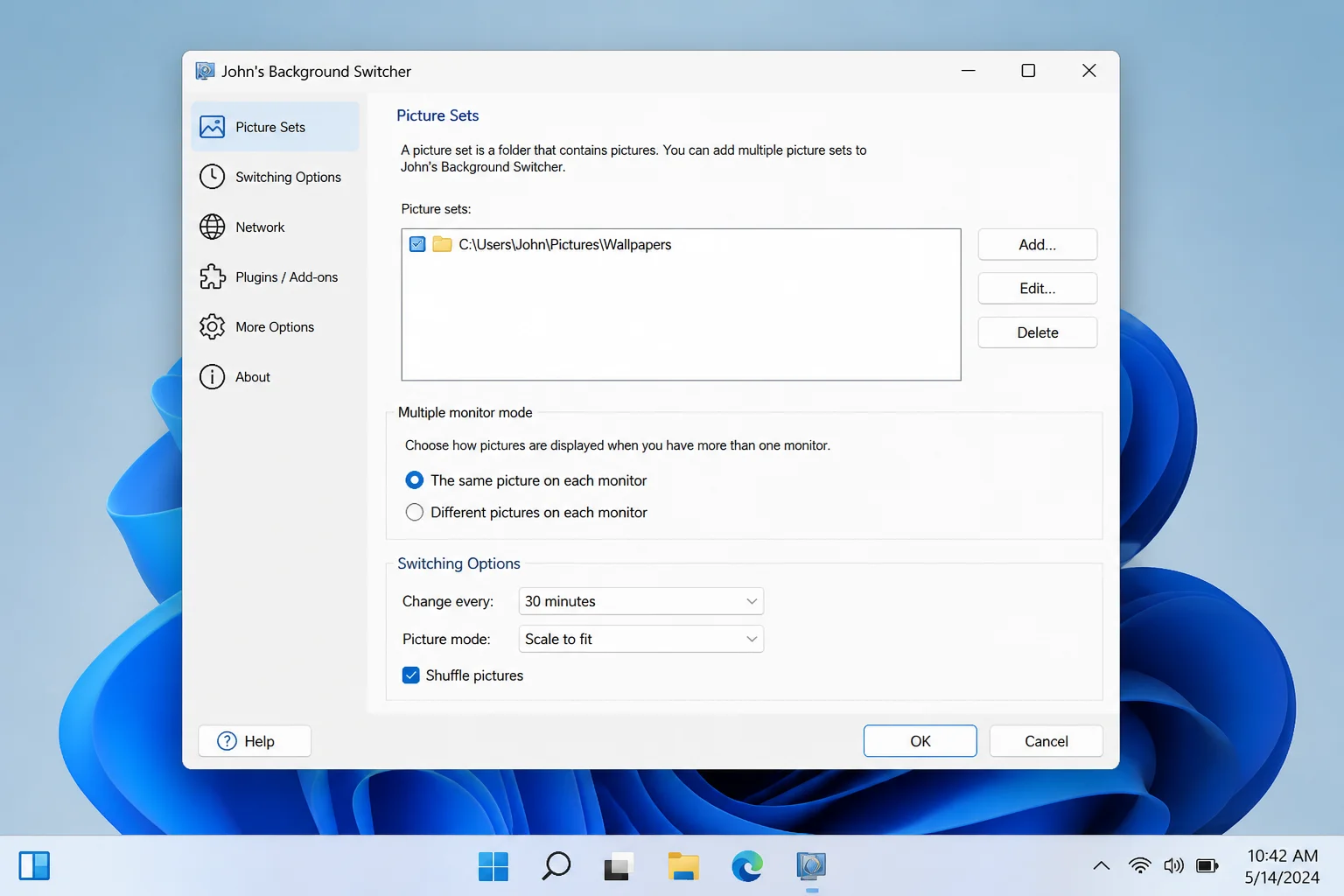Switch to the Plugins / Add-ons section label
Viewport: 1344px width, 896px height.
click(286, 276)
